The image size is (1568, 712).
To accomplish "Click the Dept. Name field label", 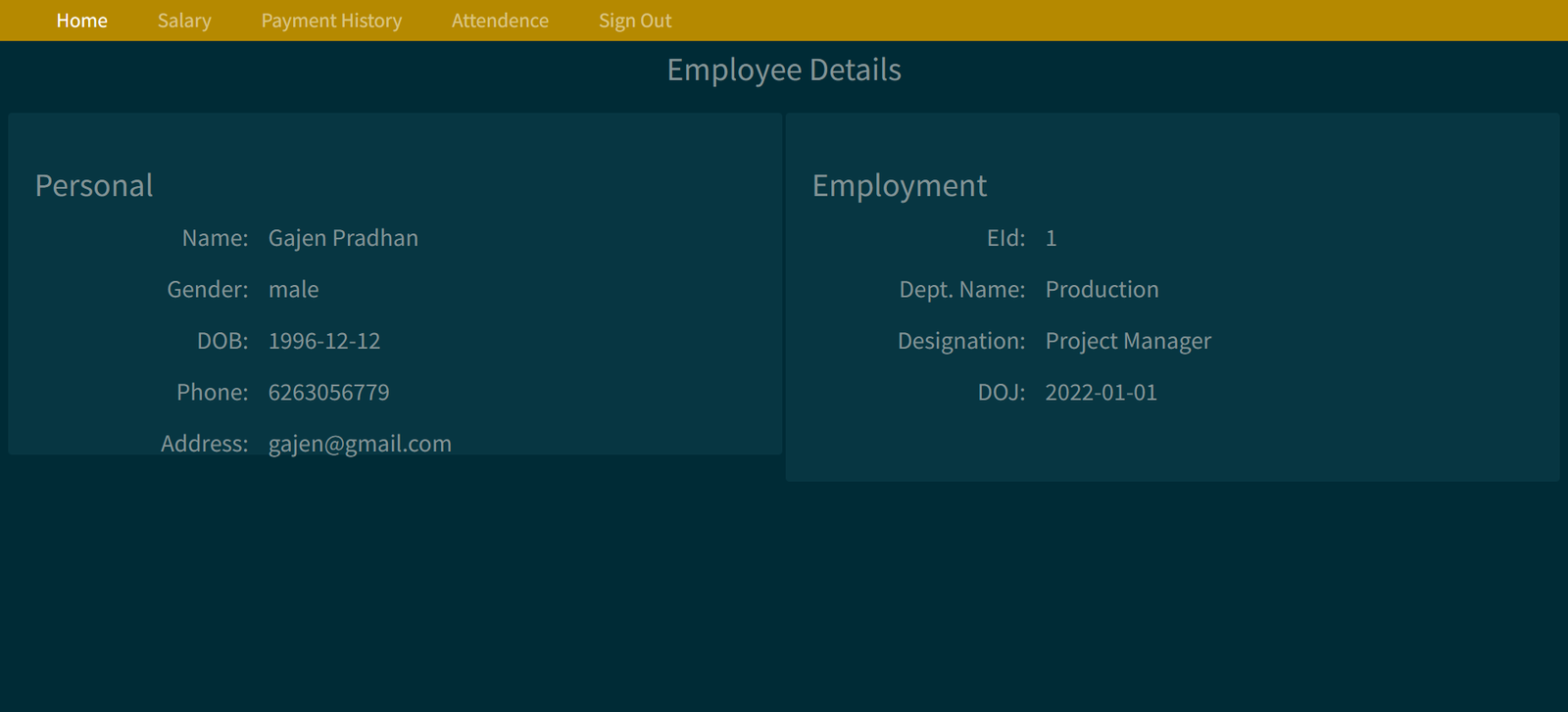I will tap(961, 290).
